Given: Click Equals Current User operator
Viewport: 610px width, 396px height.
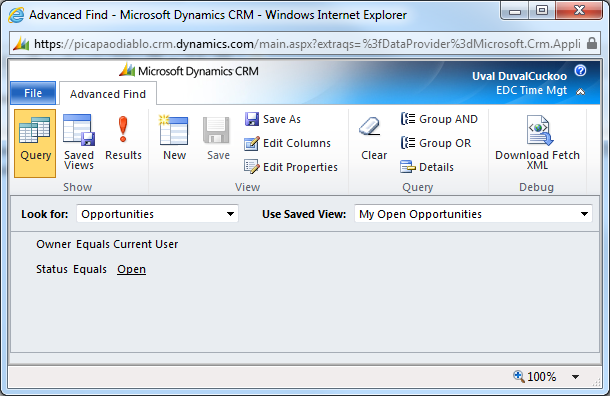Looking at the screenshot, I should click(127, 244).
